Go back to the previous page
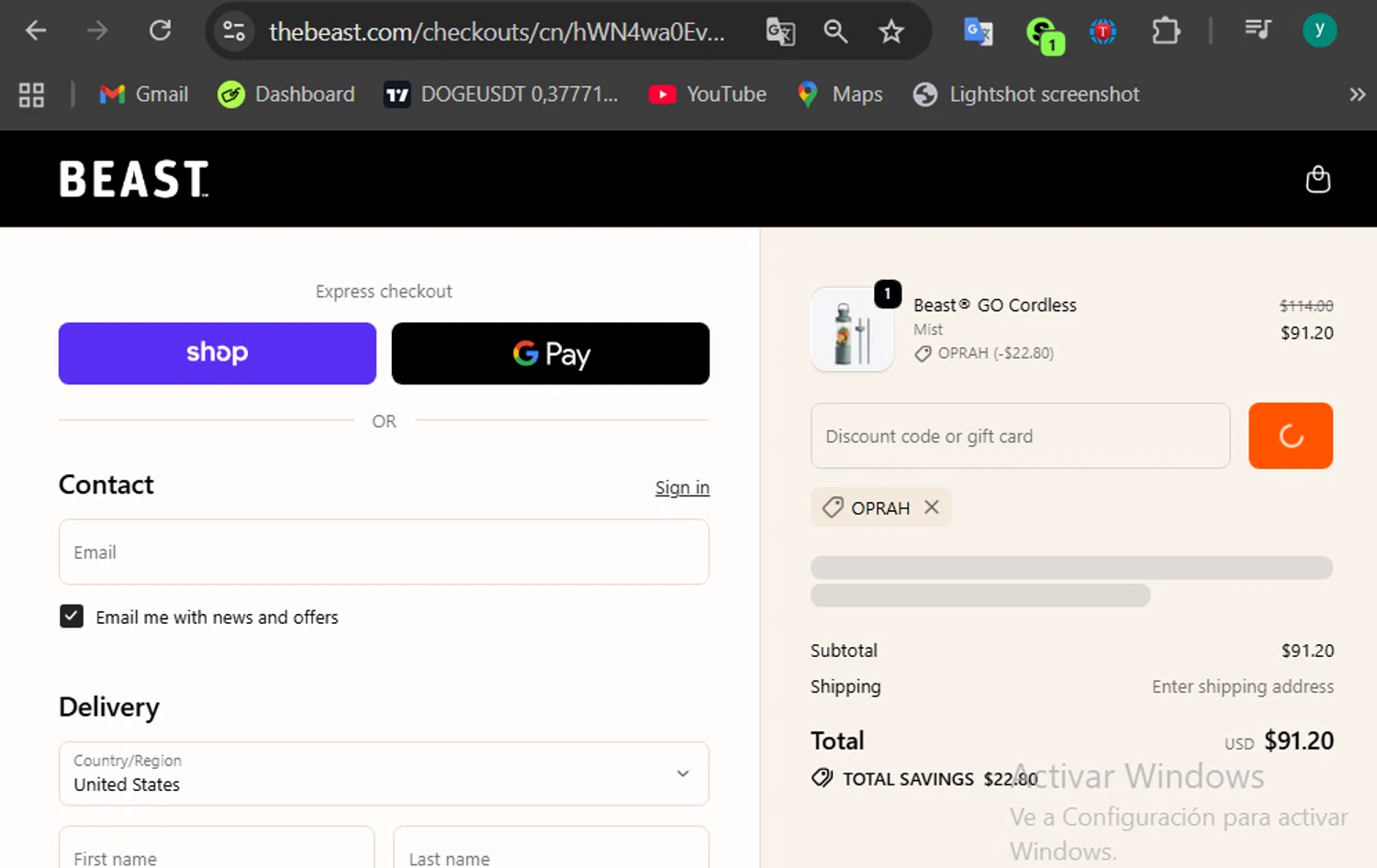 pos(36,31)
